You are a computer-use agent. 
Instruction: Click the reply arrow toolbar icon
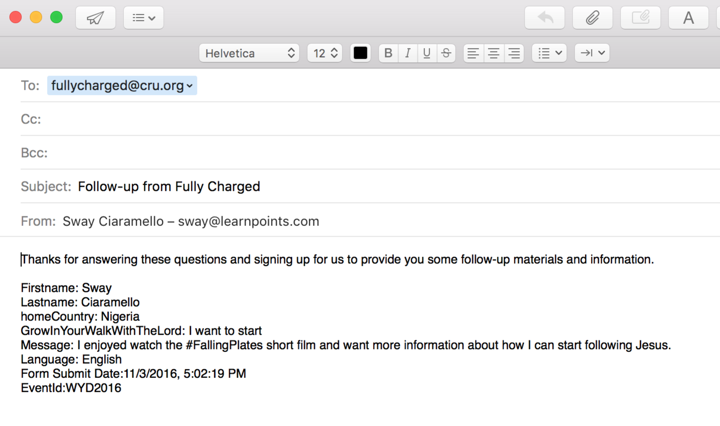pyautogui.click(x=545, y=17)
